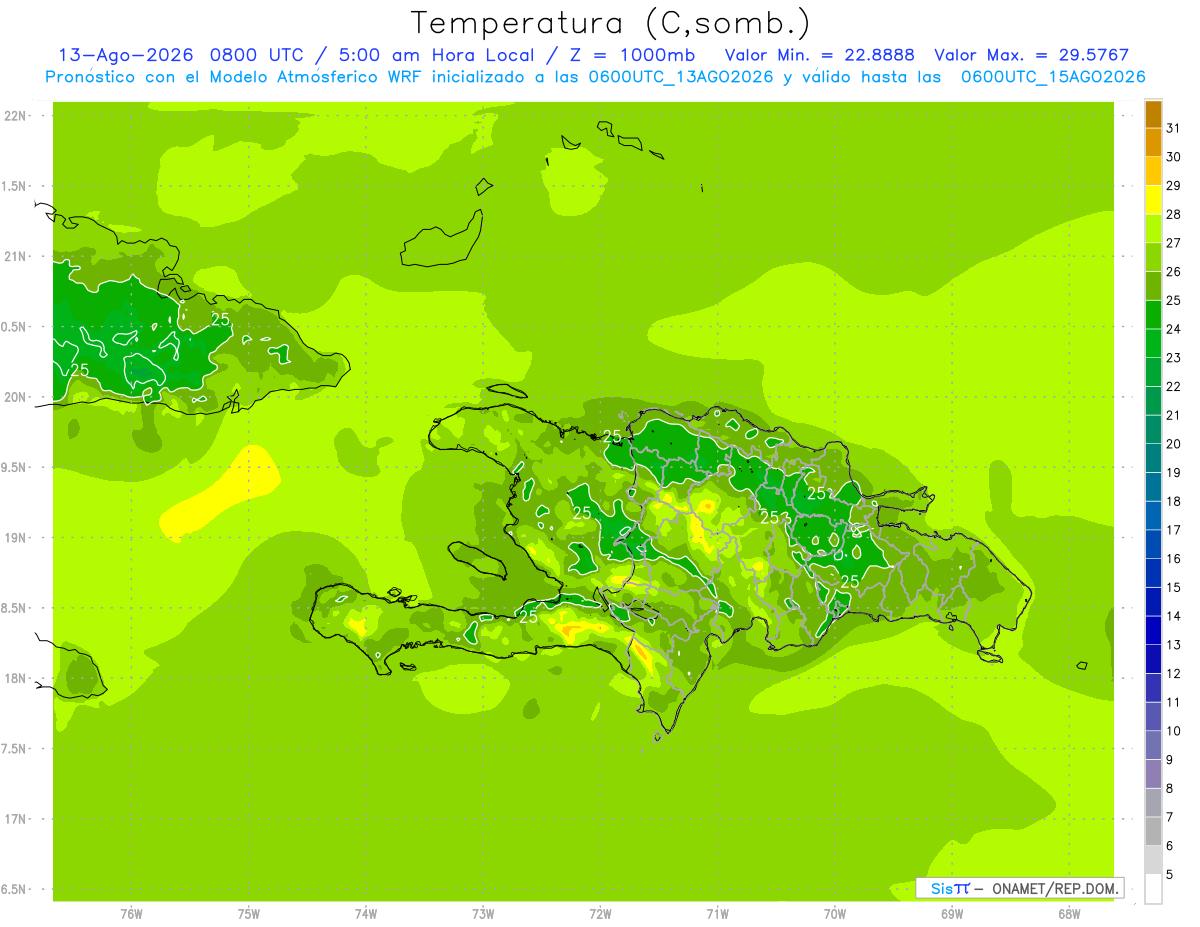Click the 76W longitude axis label
Screen dimensions: 1200x927
[x=131, y=913]
